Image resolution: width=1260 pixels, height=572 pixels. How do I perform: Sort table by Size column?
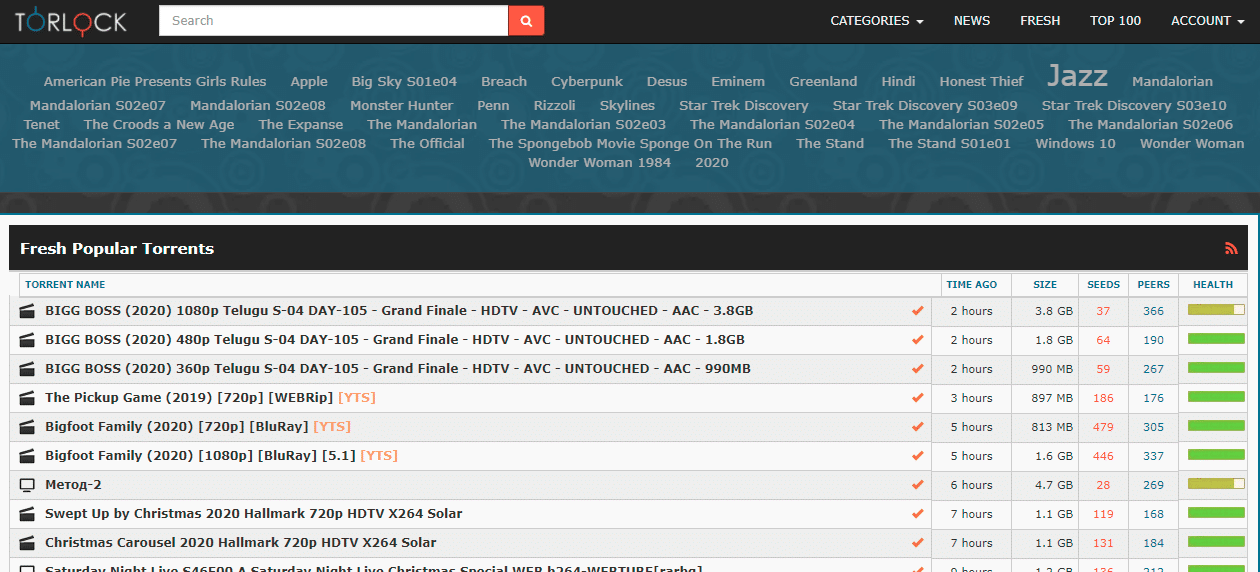[x=1045, y=285]
